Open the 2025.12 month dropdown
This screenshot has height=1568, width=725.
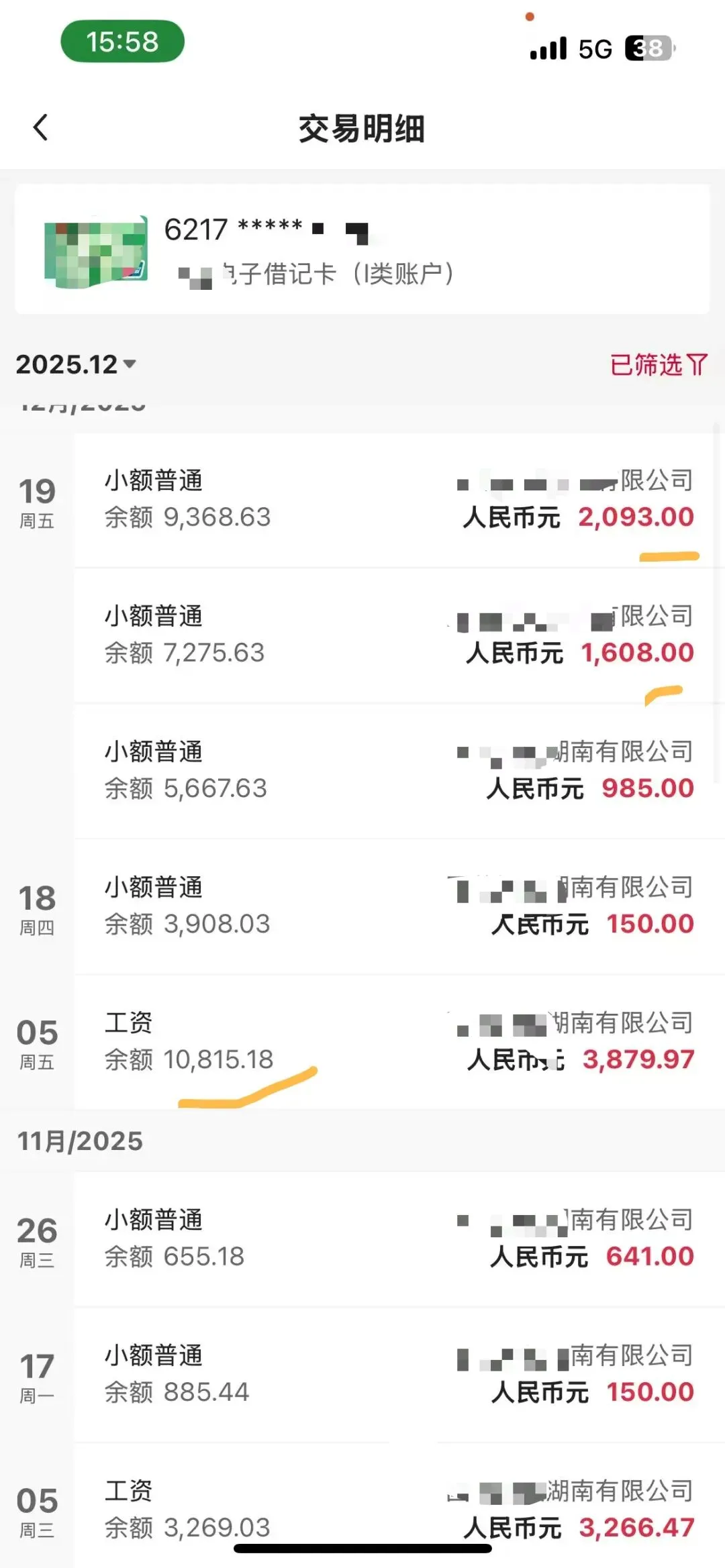(76, 364)
